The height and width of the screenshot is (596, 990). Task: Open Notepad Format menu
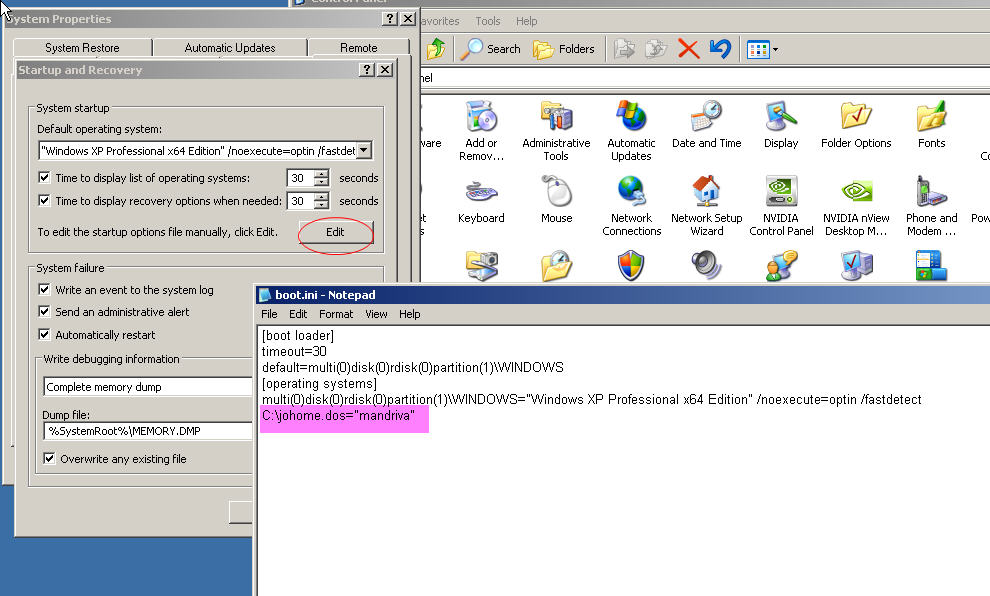coord(336,314)
